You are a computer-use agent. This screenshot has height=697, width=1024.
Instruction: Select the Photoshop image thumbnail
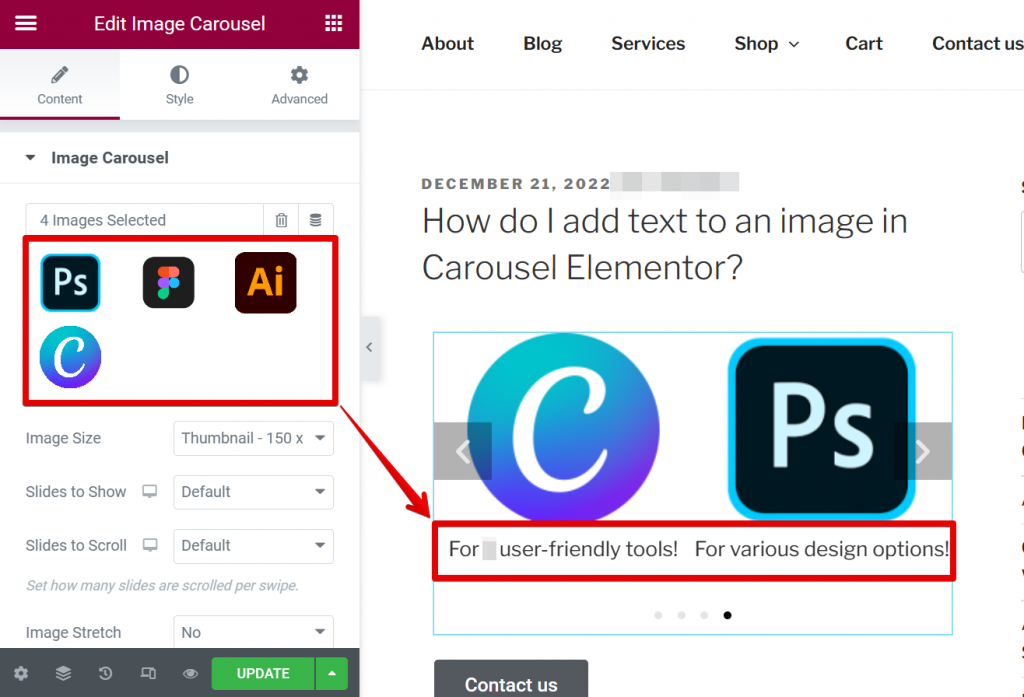coord(70,282)
